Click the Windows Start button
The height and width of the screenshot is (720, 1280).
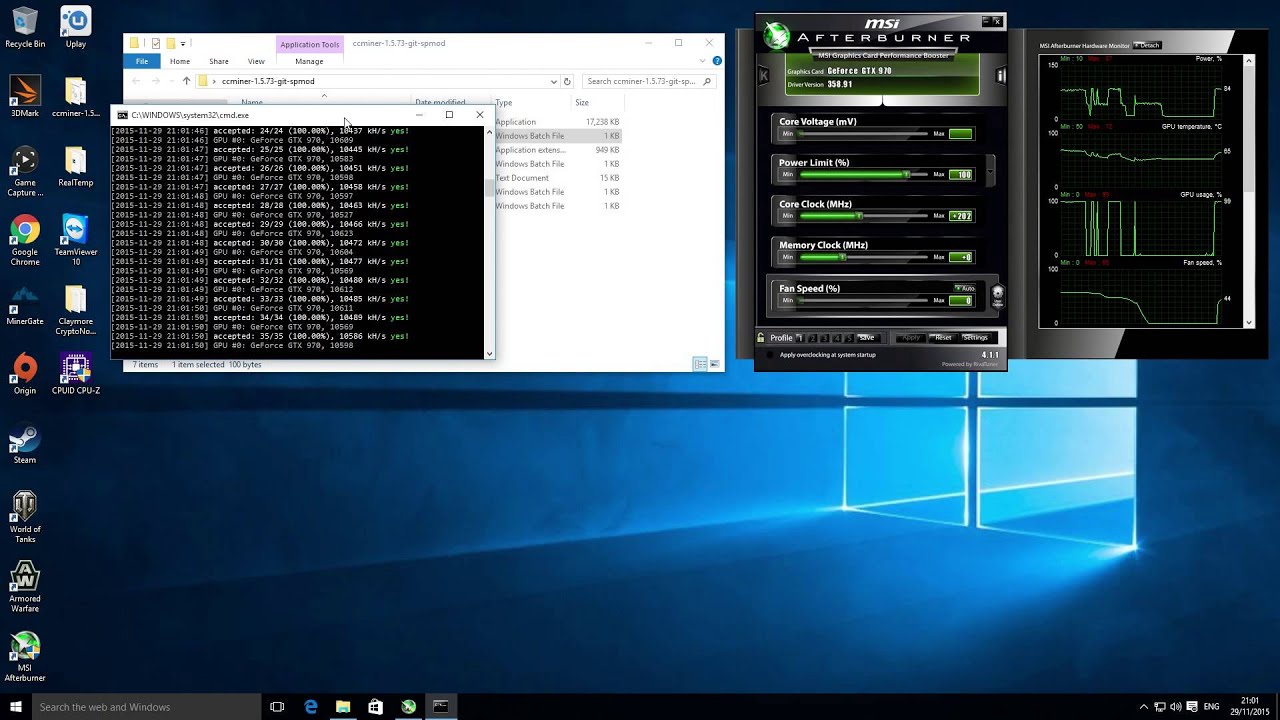pyautogui.click(x=16, y=707)
